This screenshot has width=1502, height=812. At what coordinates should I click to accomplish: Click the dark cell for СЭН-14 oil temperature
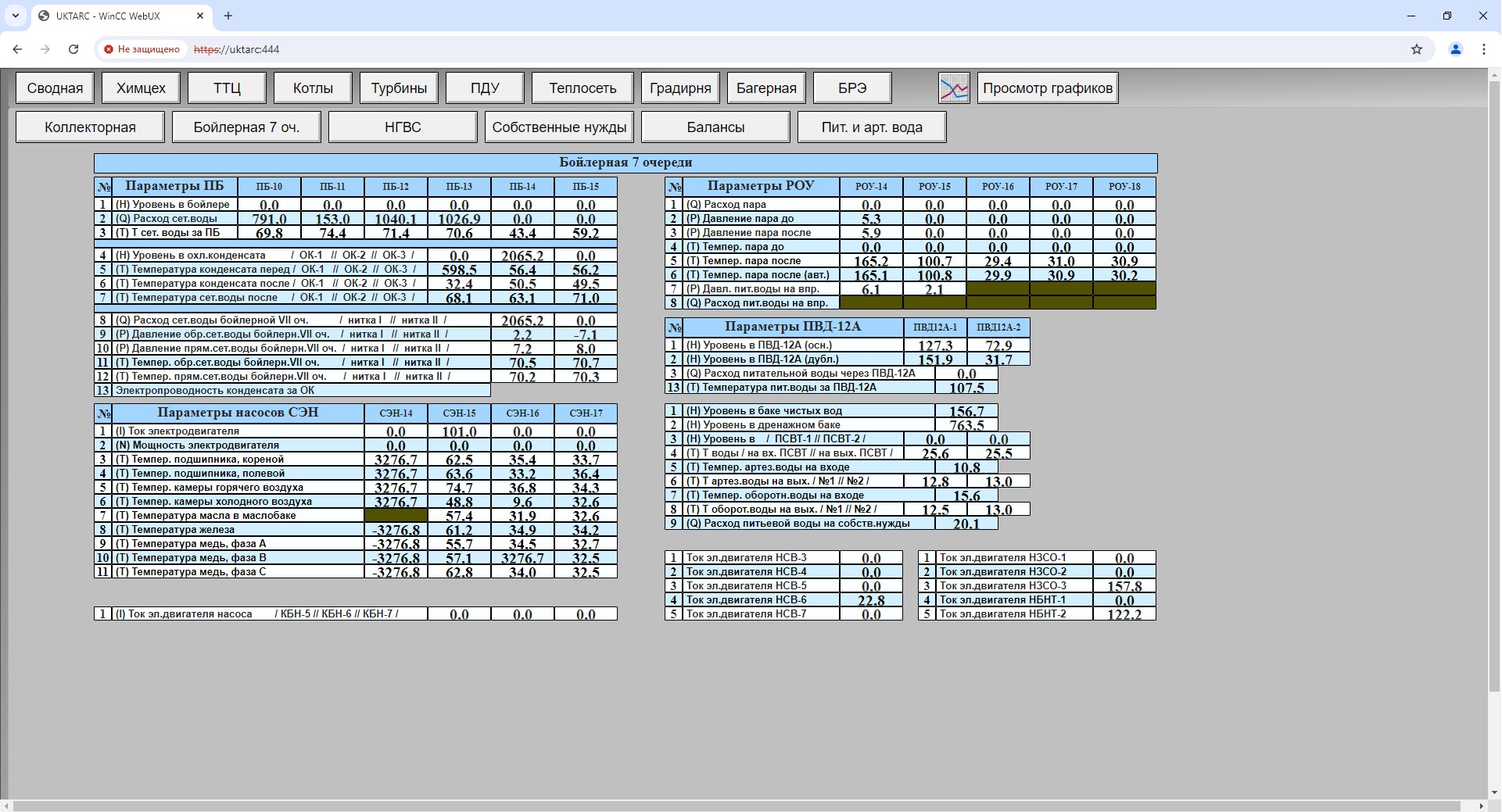[396, 516]
